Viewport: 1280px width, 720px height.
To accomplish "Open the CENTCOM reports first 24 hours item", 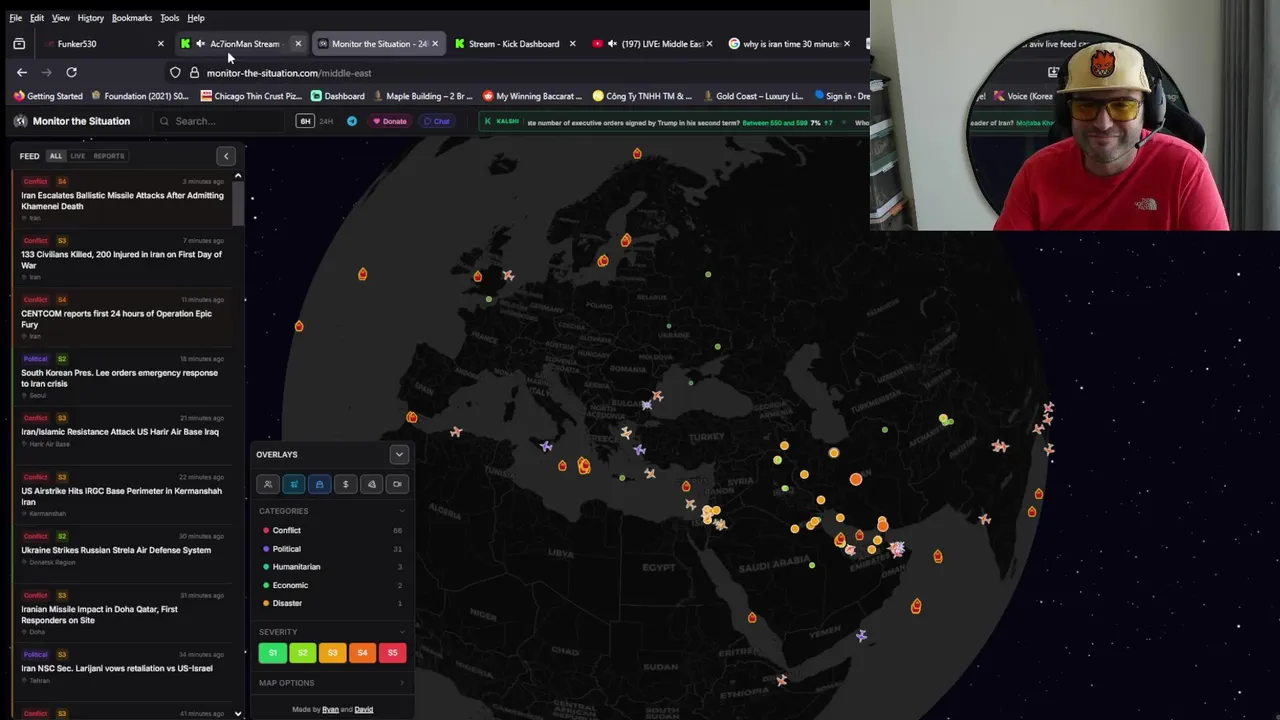I will coord(122,319).
